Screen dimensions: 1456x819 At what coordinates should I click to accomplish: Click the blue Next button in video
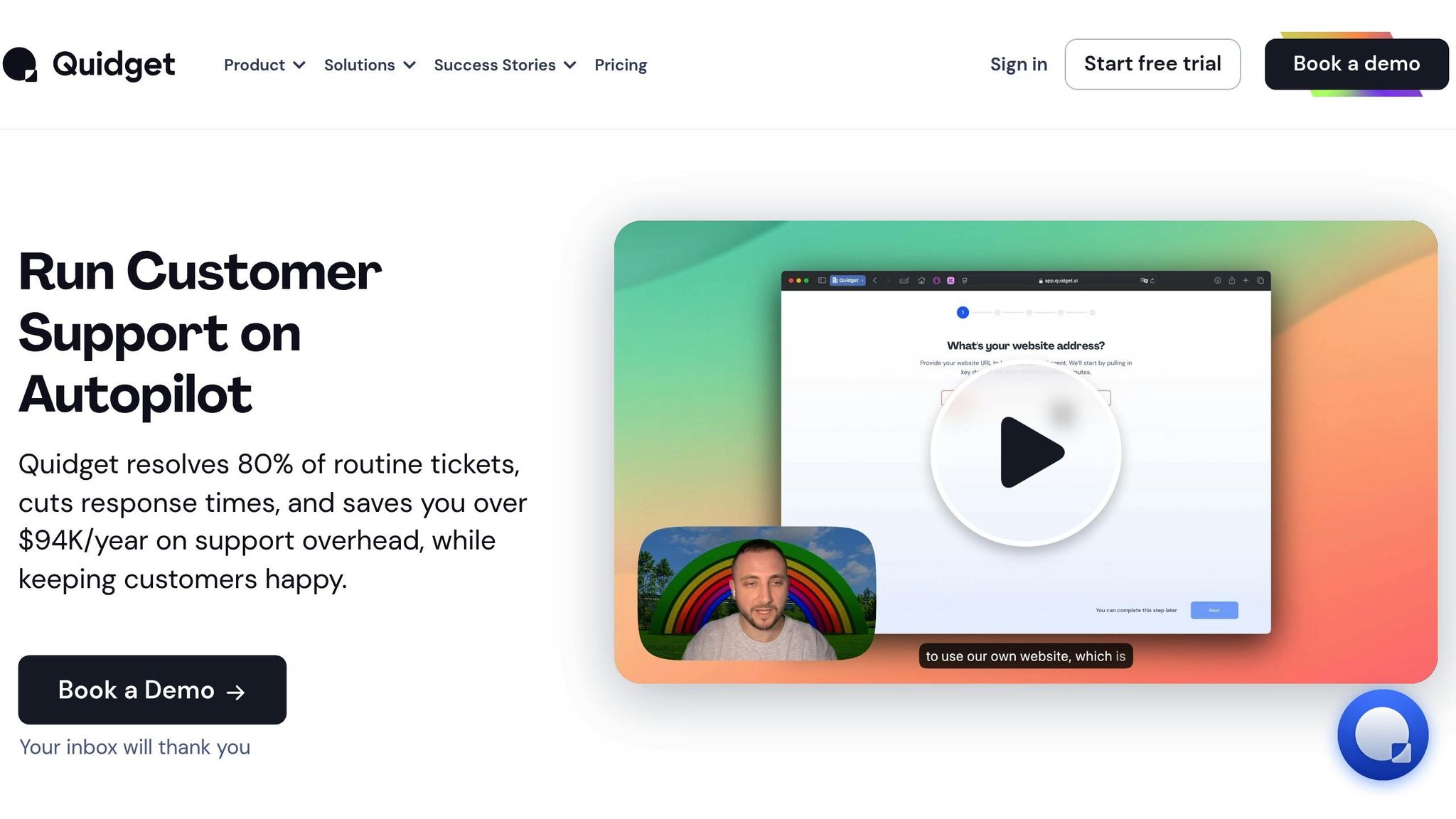pyautogui.click(x=1214, y=610)
